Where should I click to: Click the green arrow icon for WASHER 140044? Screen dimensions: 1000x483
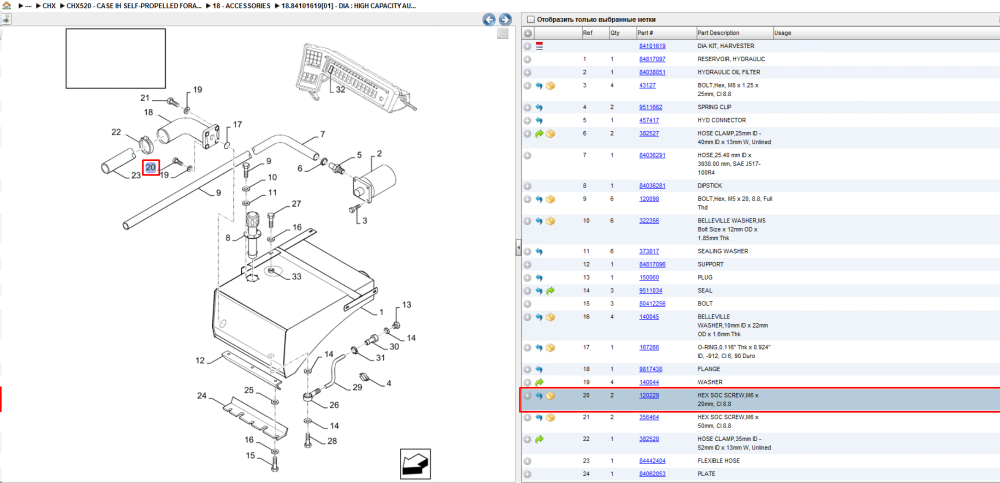click(x=539, y=382)
